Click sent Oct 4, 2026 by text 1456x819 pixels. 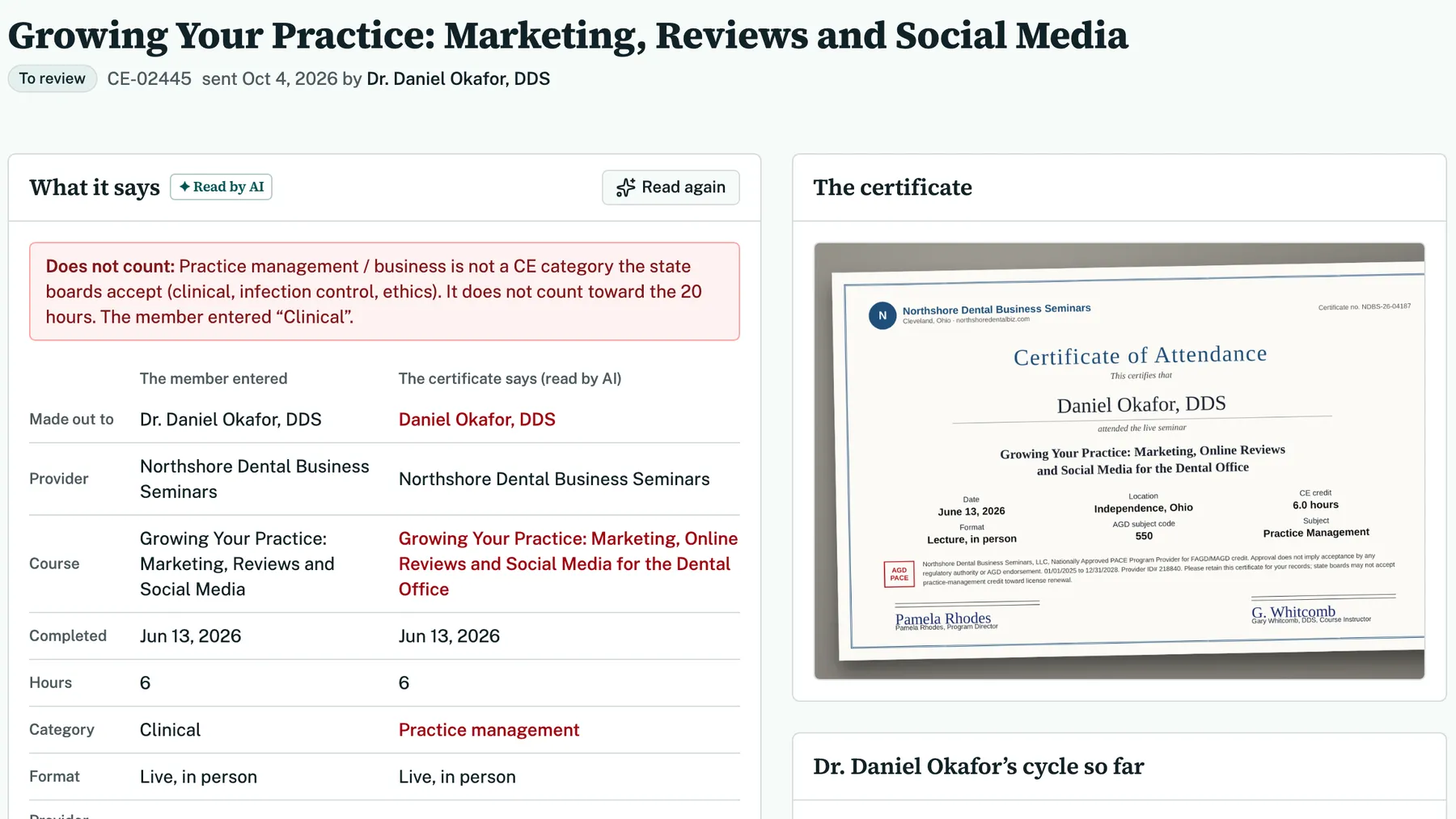[281, 78]
